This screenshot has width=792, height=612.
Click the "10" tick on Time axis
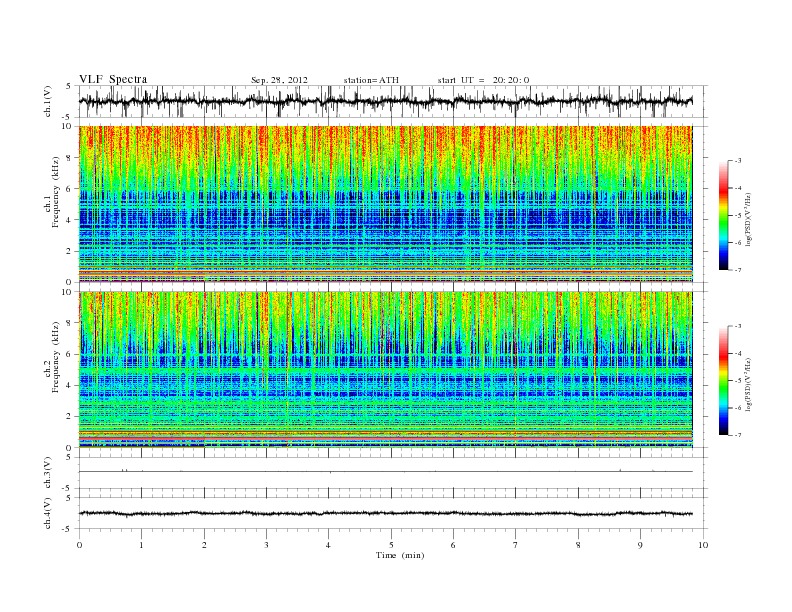coord(703,545)
